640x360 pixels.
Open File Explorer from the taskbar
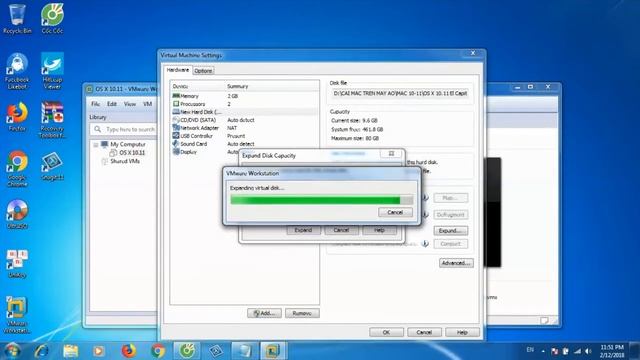click(71, 351)
